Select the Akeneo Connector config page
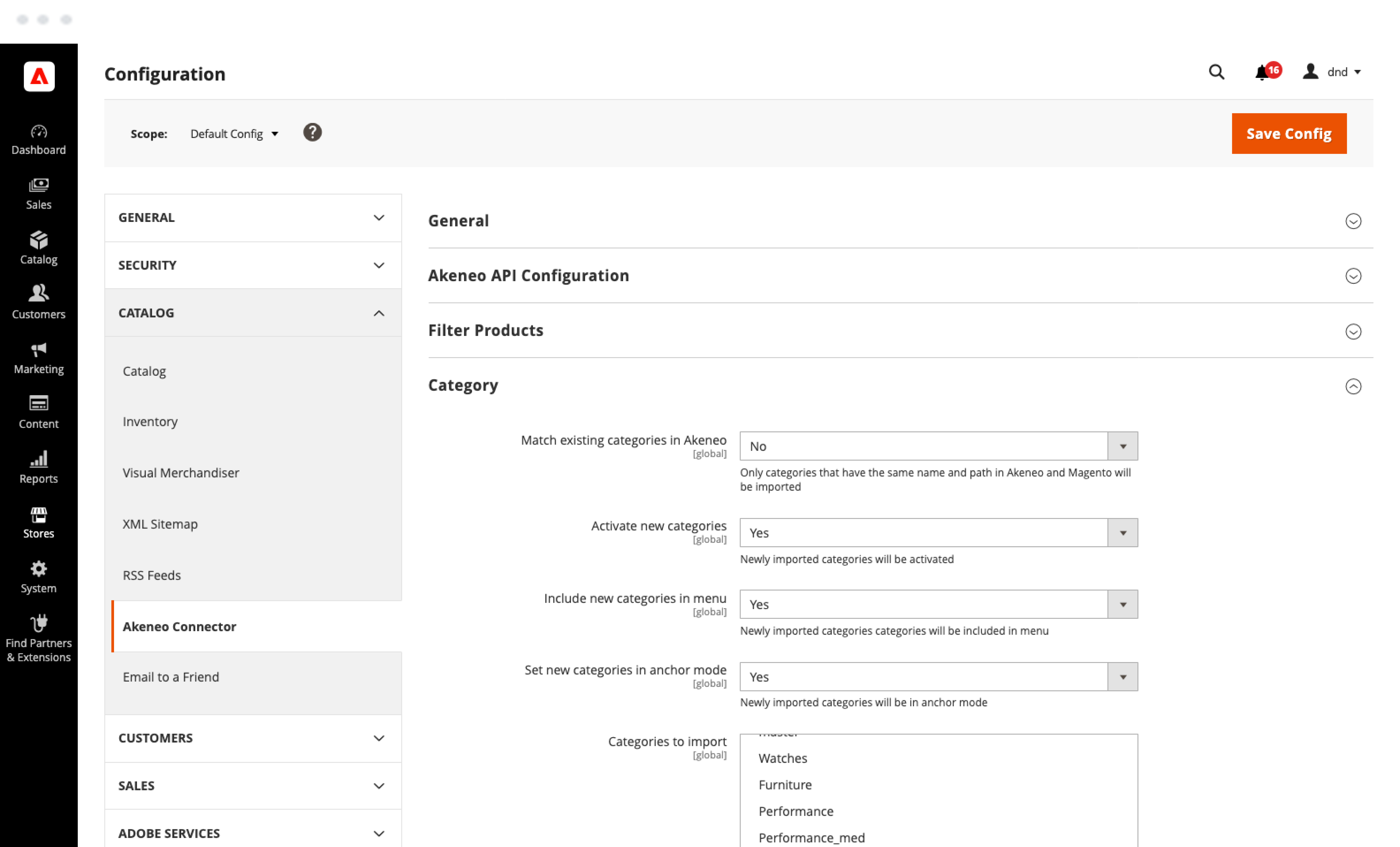This screenshot has height=847, width=1400. [256, 626]
